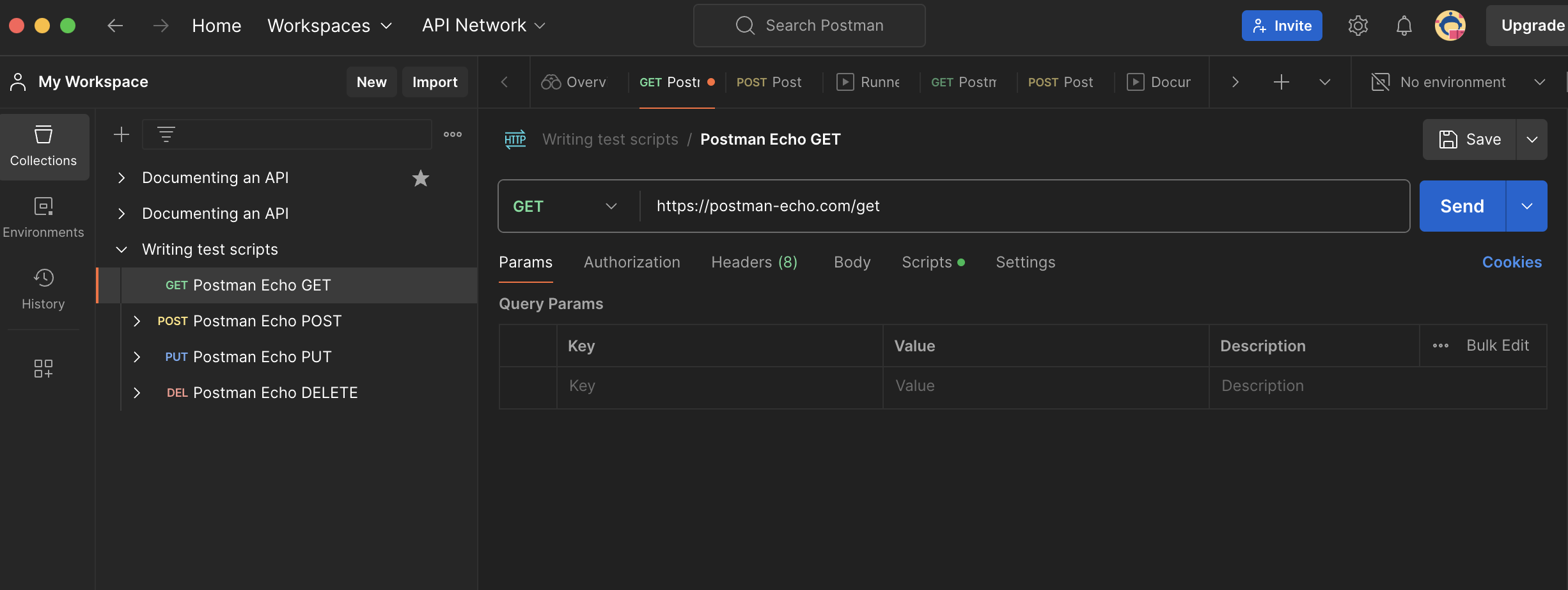Image resolution: width=1568 pixels, height=590 pixels.
Task: Click the blue Send button
Action: (x=1462, y=206)
